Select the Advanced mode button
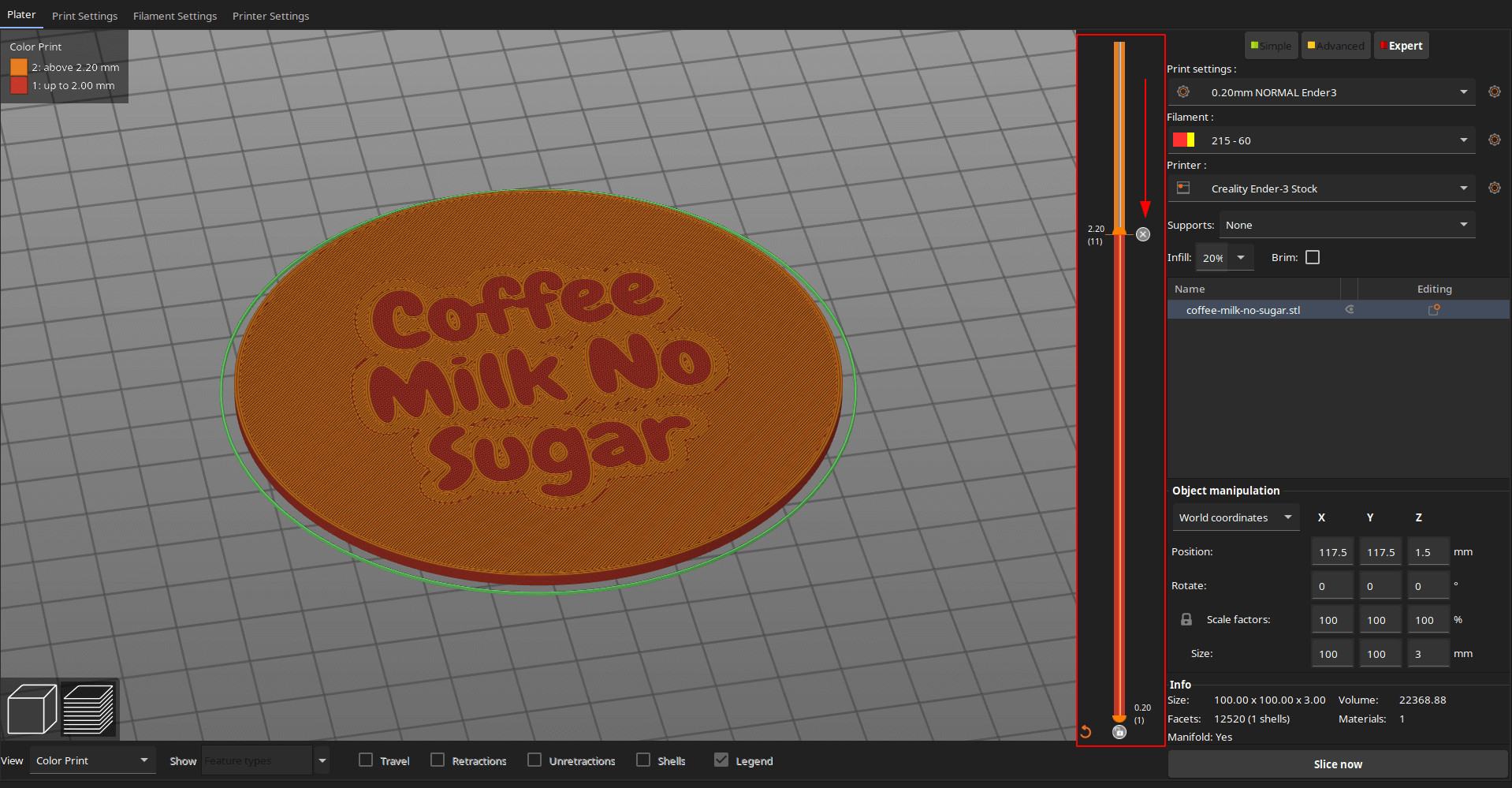Screen dimensions: 1512x788 pyautogui.click(x=1335, y=46)
